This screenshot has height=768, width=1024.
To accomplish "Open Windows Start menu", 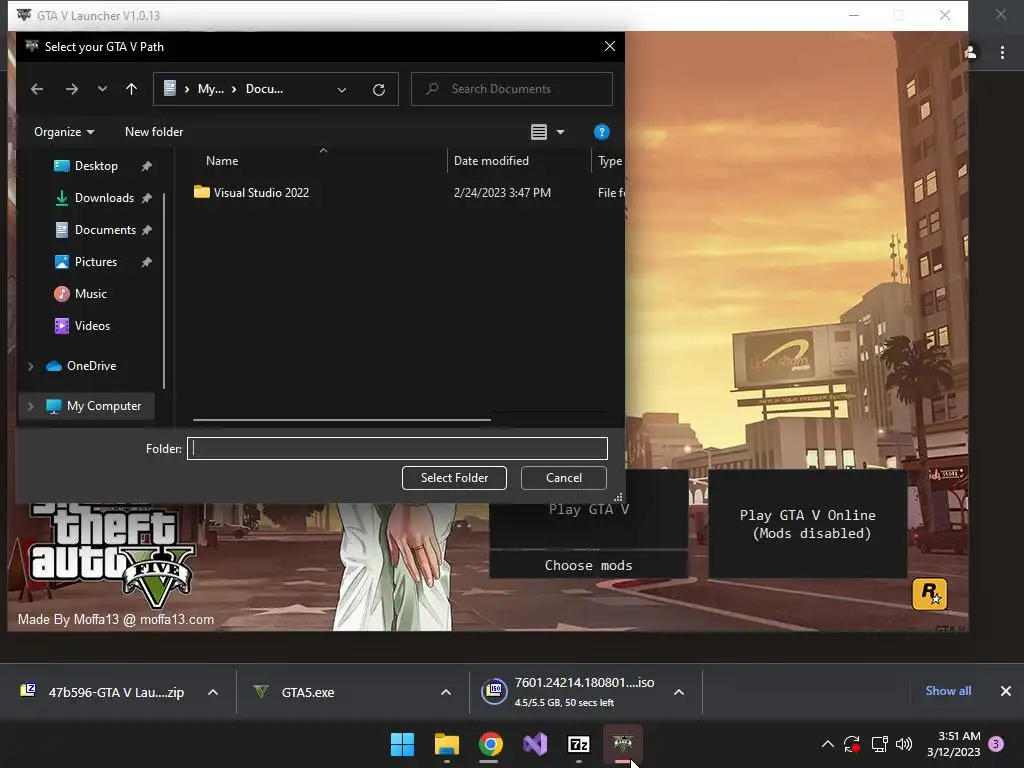I will click(402, 744).
